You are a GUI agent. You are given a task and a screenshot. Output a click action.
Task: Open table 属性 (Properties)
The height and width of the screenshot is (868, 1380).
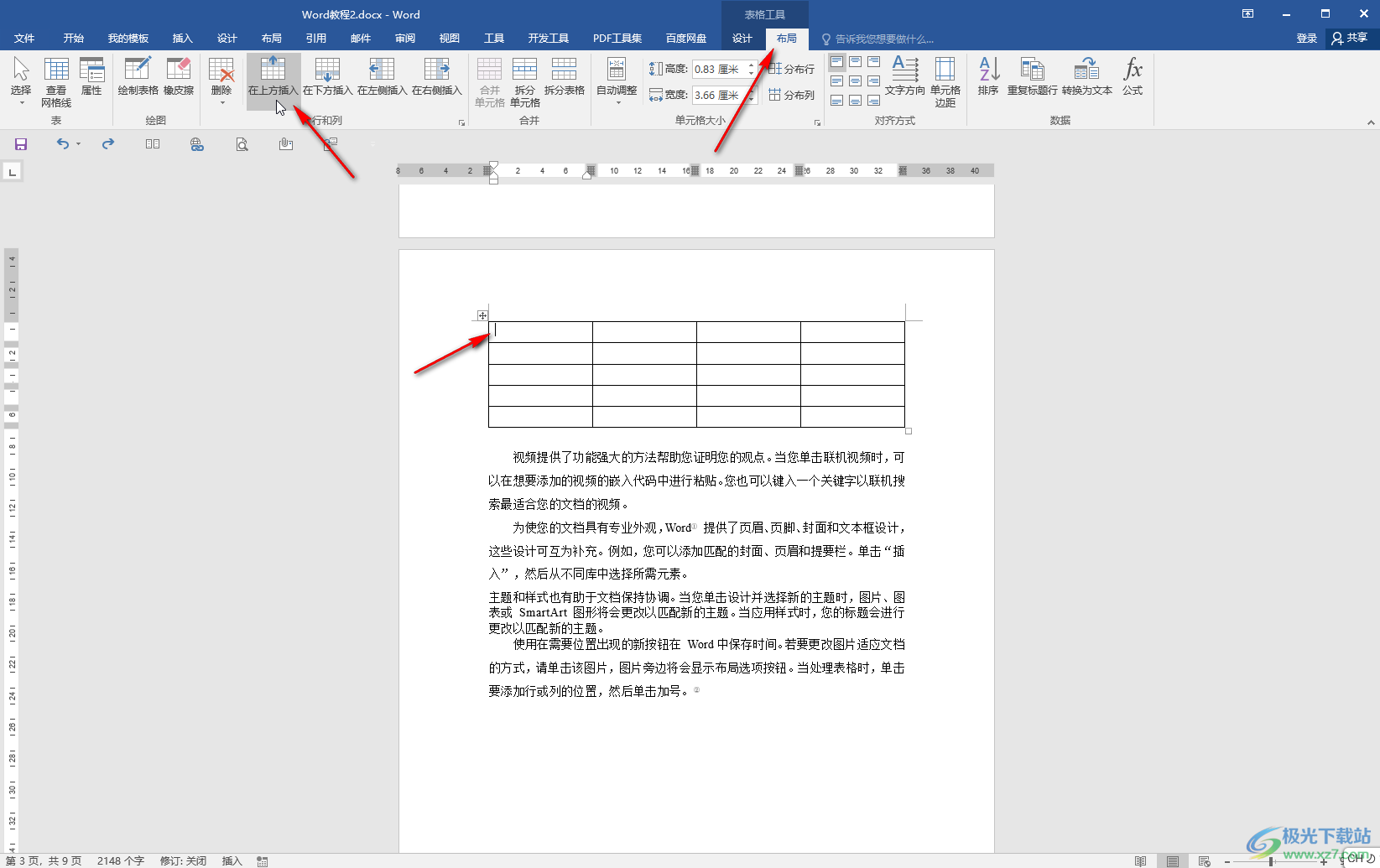[91, 75]
